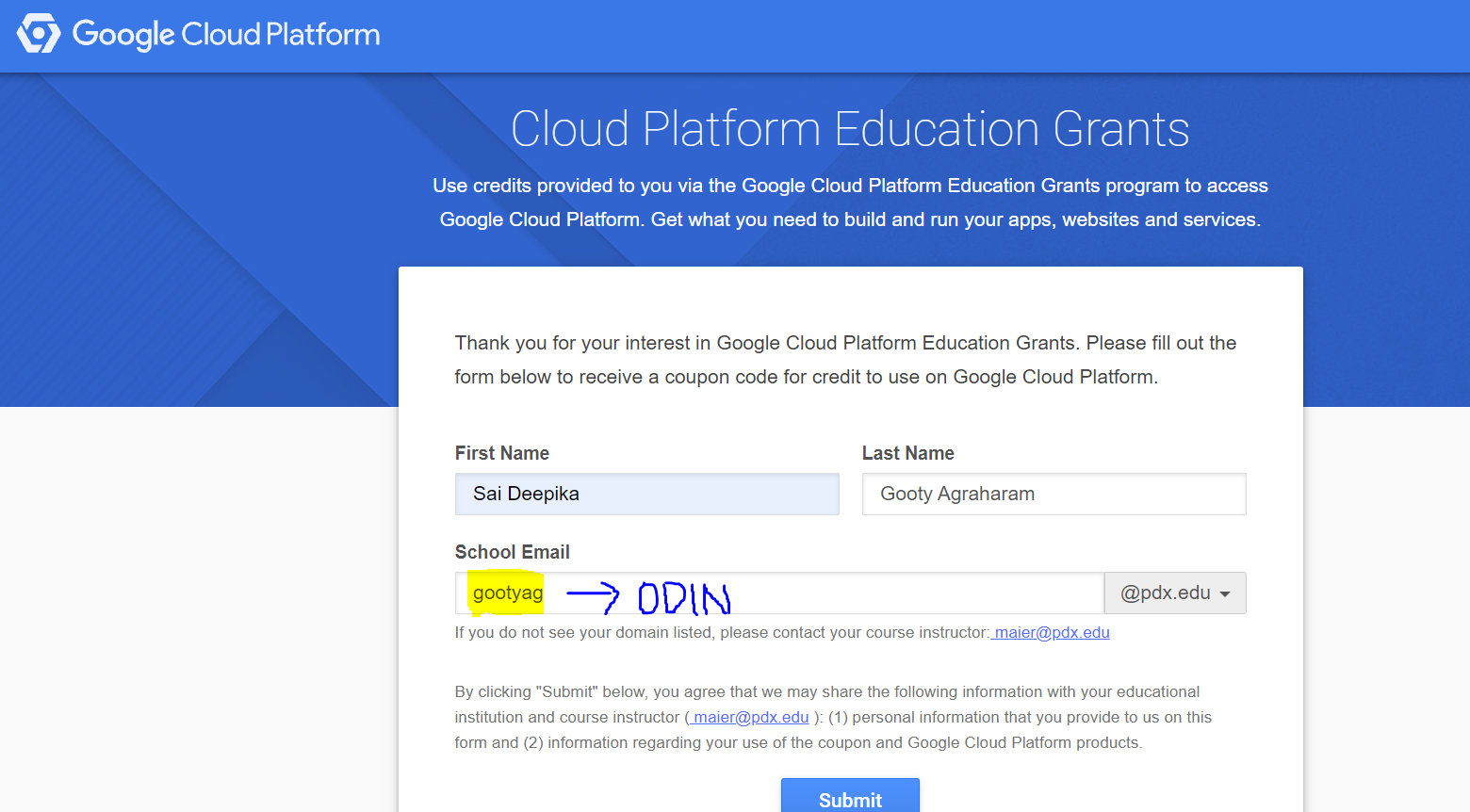Focus the Last Name field with Gooty Agraharam

point(1053,494)
